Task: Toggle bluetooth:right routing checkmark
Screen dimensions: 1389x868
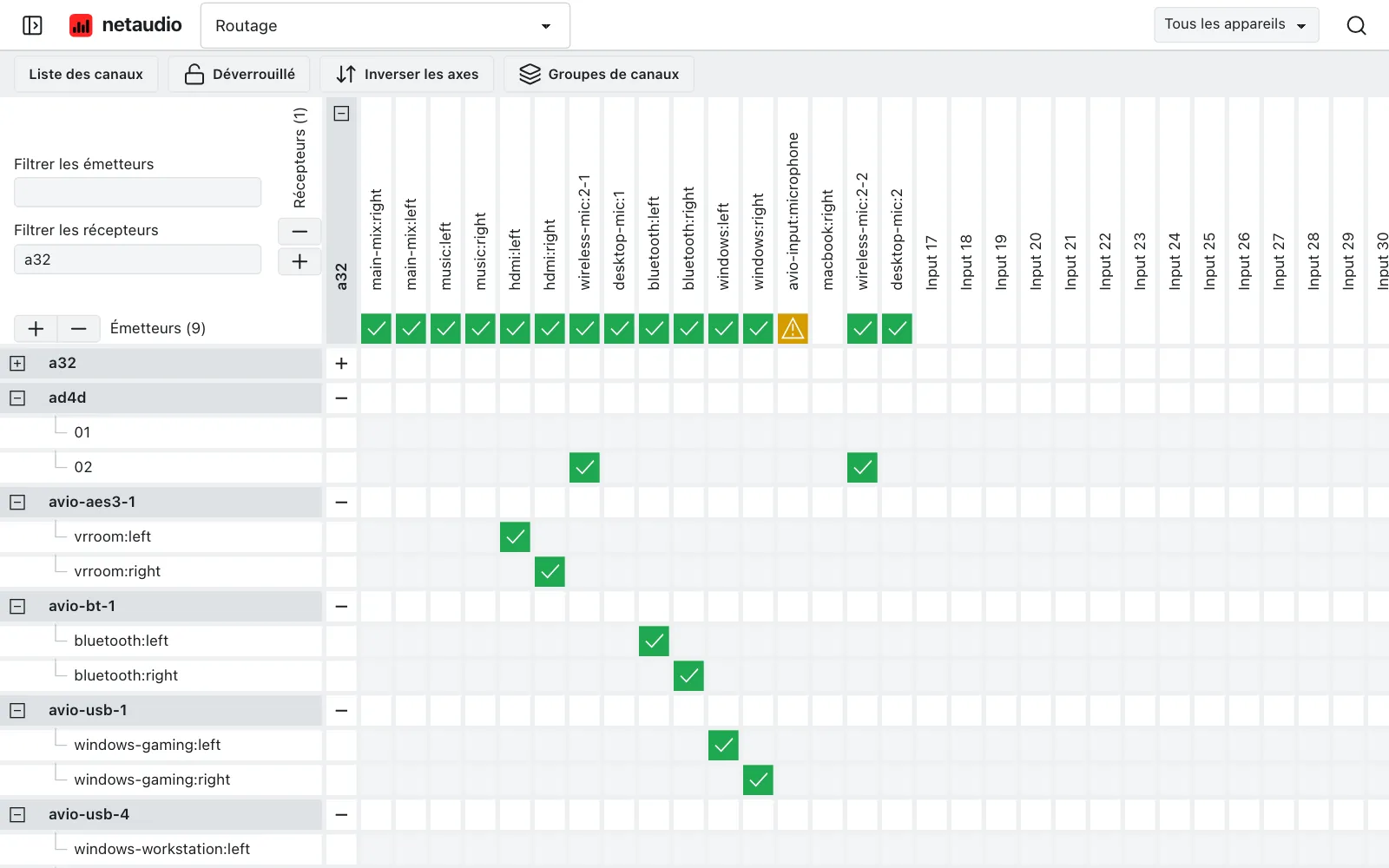Action: (x=688, y=676)
